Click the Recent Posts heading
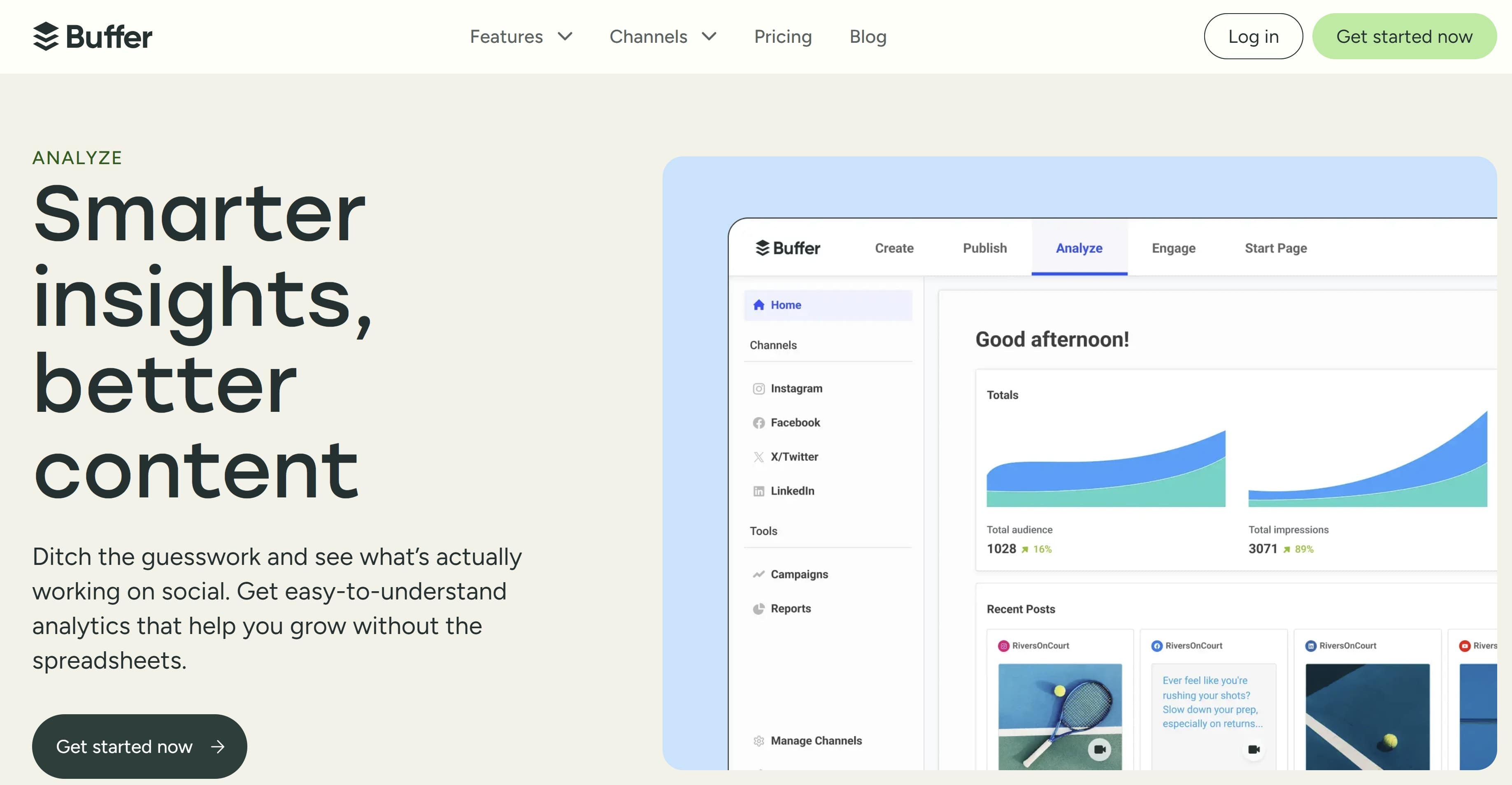The width and height of the screenshot is (1512, 785). (1021, 609)
